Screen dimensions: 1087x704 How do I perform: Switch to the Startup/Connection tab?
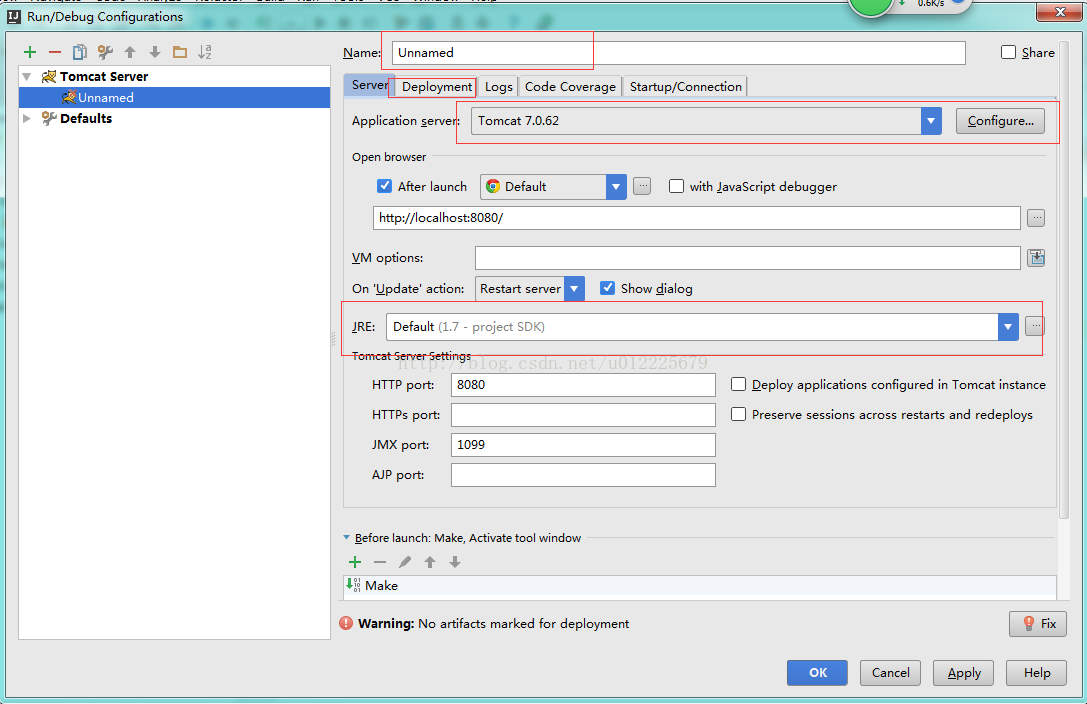click(686, 87)
